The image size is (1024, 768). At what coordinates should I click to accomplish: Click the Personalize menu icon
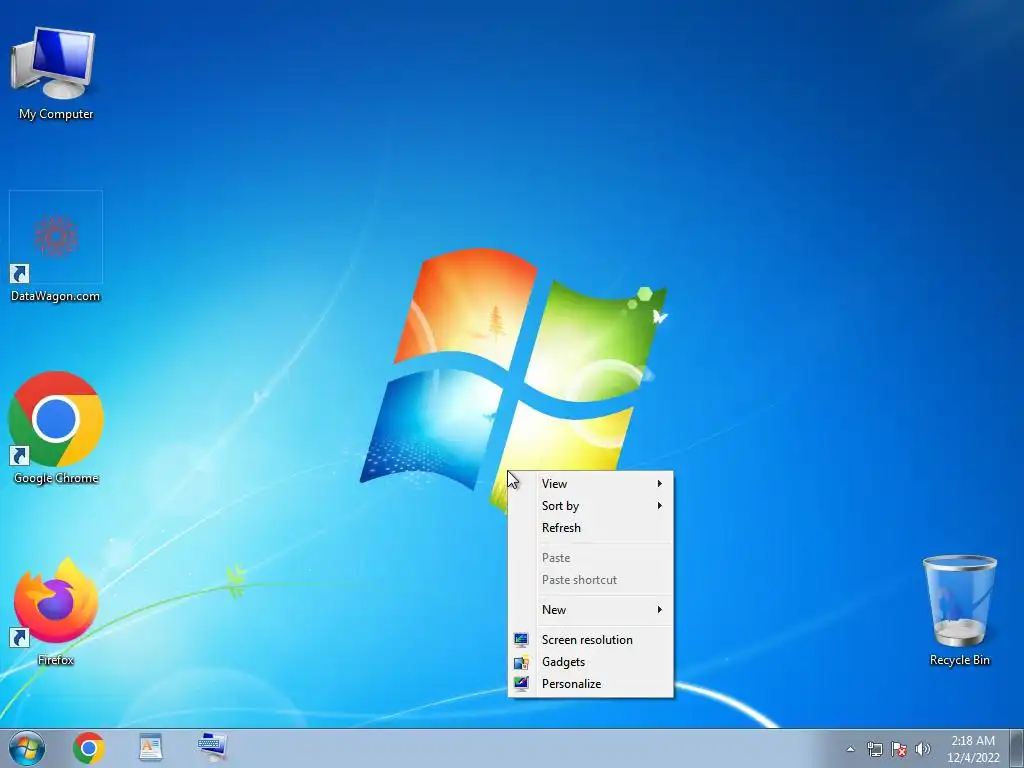[521, 684]
